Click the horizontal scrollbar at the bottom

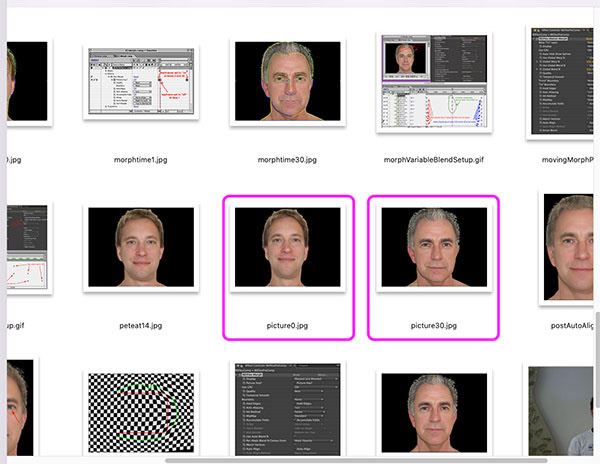356,460
